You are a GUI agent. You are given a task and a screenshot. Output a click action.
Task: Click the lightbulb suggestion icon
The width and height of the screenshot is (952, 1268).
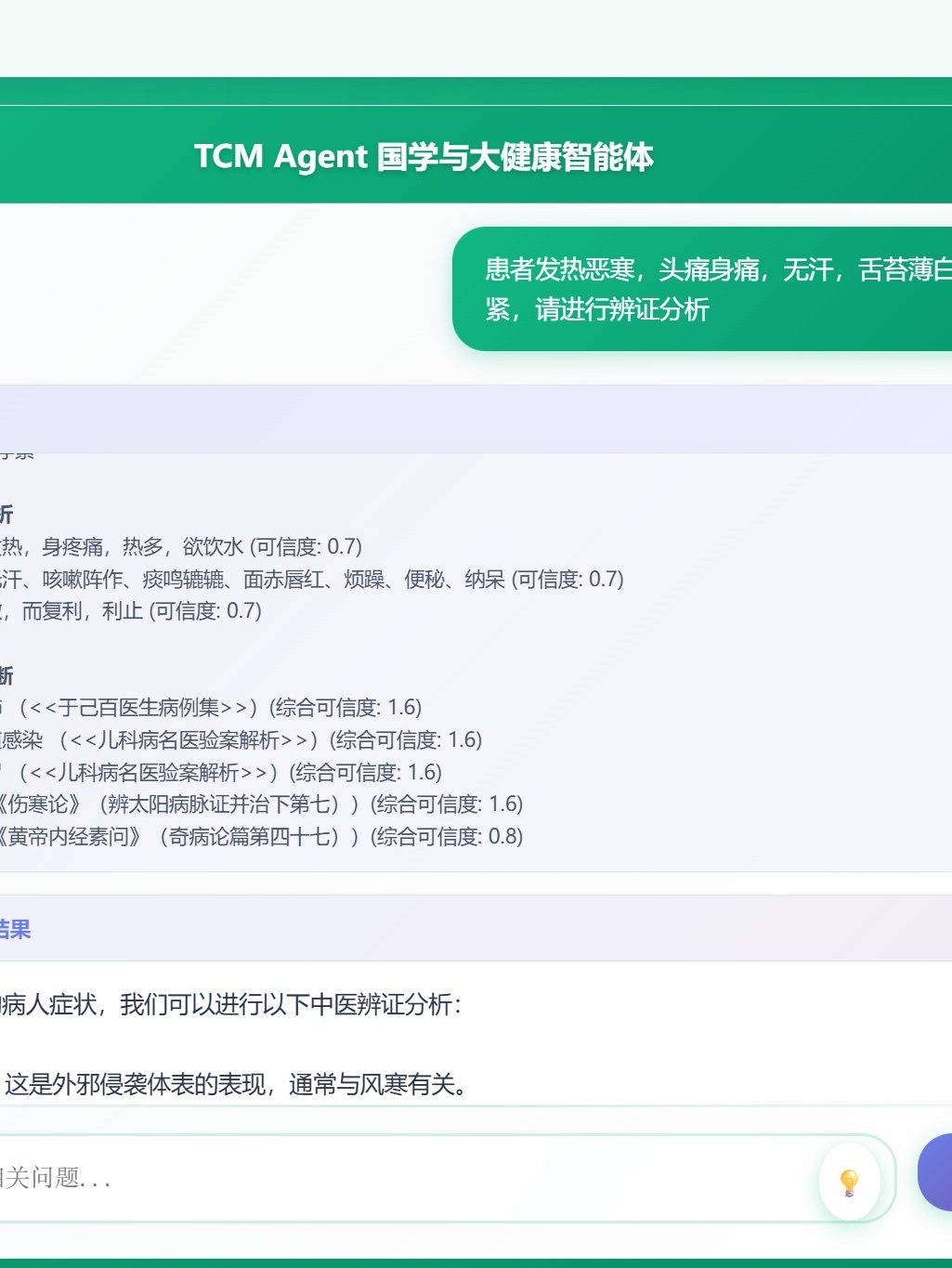coord(849,1181)
